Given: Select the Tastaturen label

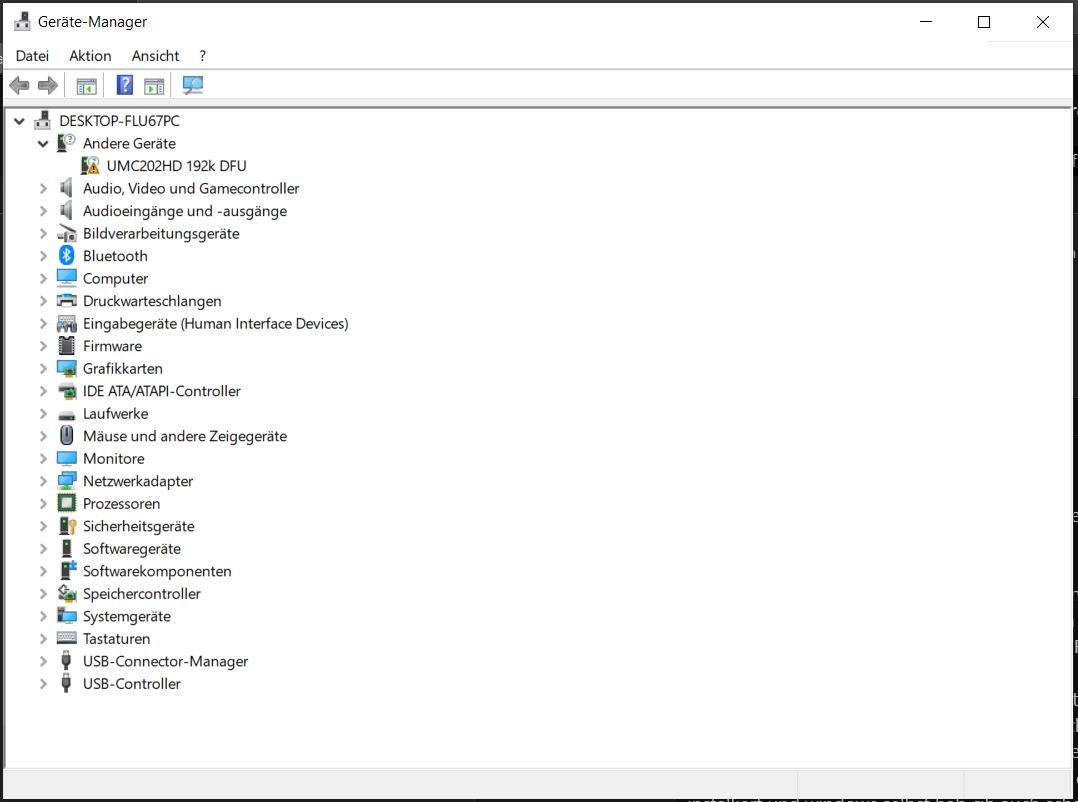Looking at the screenshot, I should [x=117, y=638].
